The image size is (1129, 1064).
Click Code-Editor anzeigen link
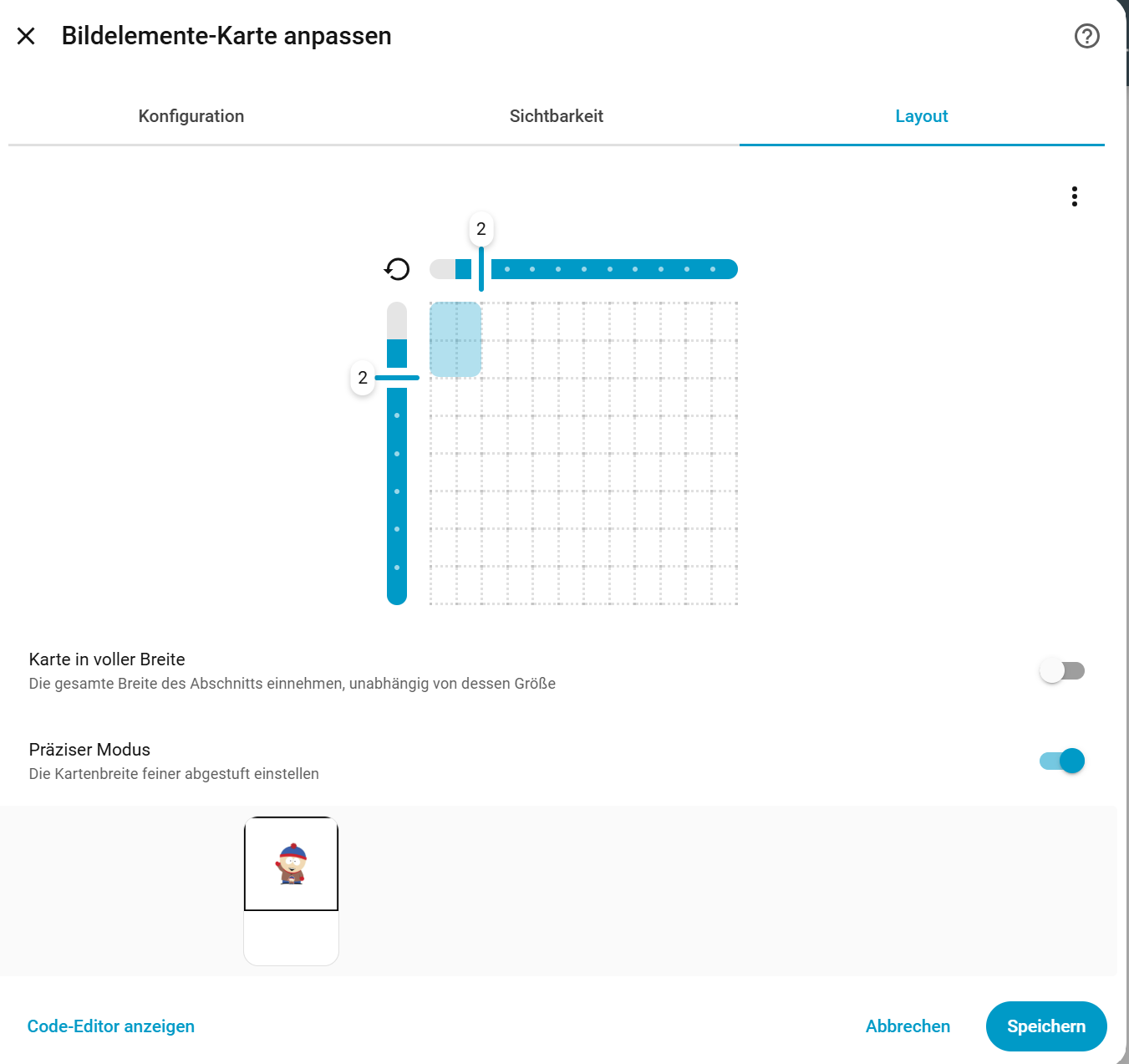pyautogui.click(x=111, y=1026)
